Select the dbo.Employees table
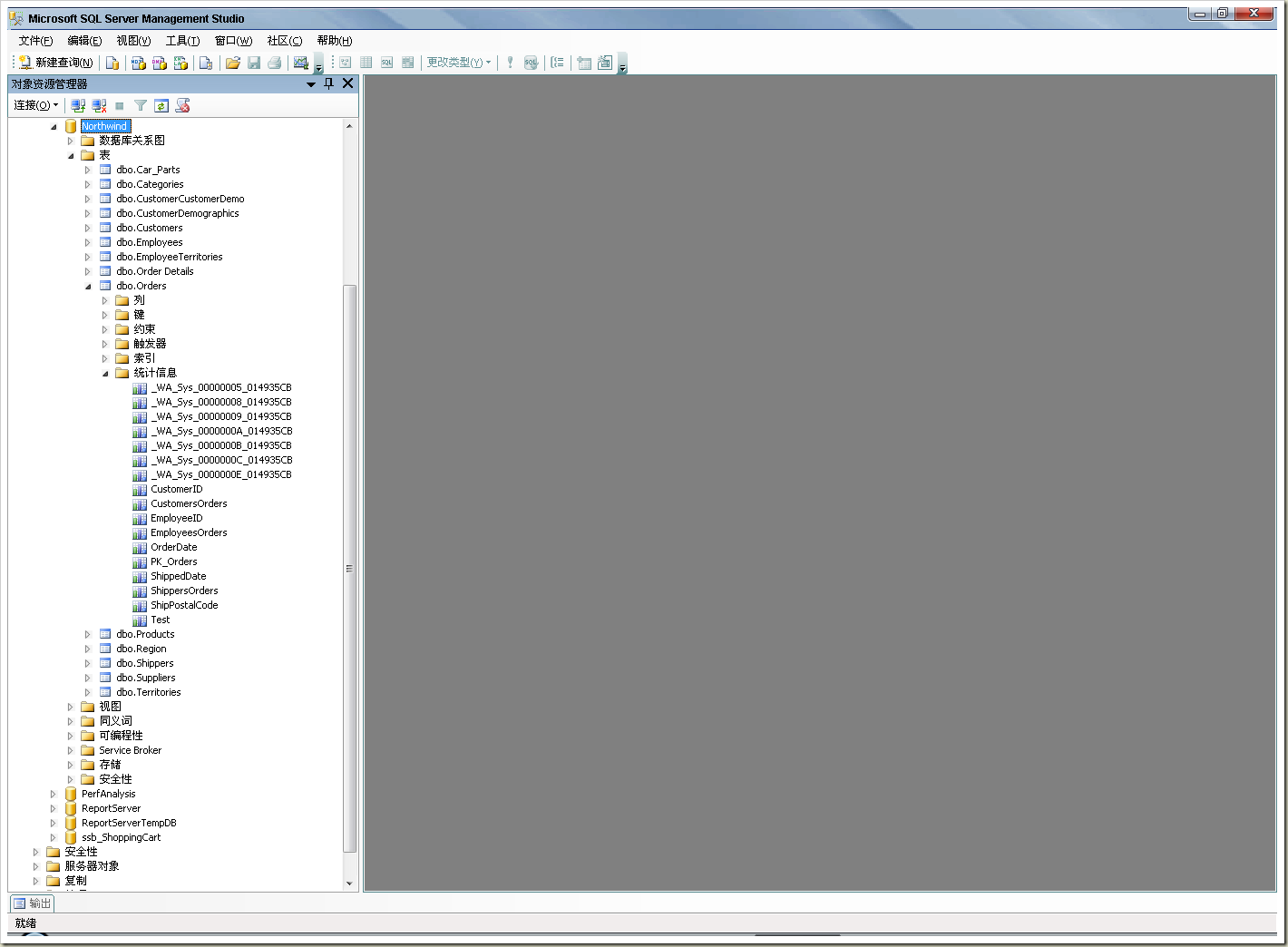The width and height of the screenshot is (1288, 947). coord(150,242)
